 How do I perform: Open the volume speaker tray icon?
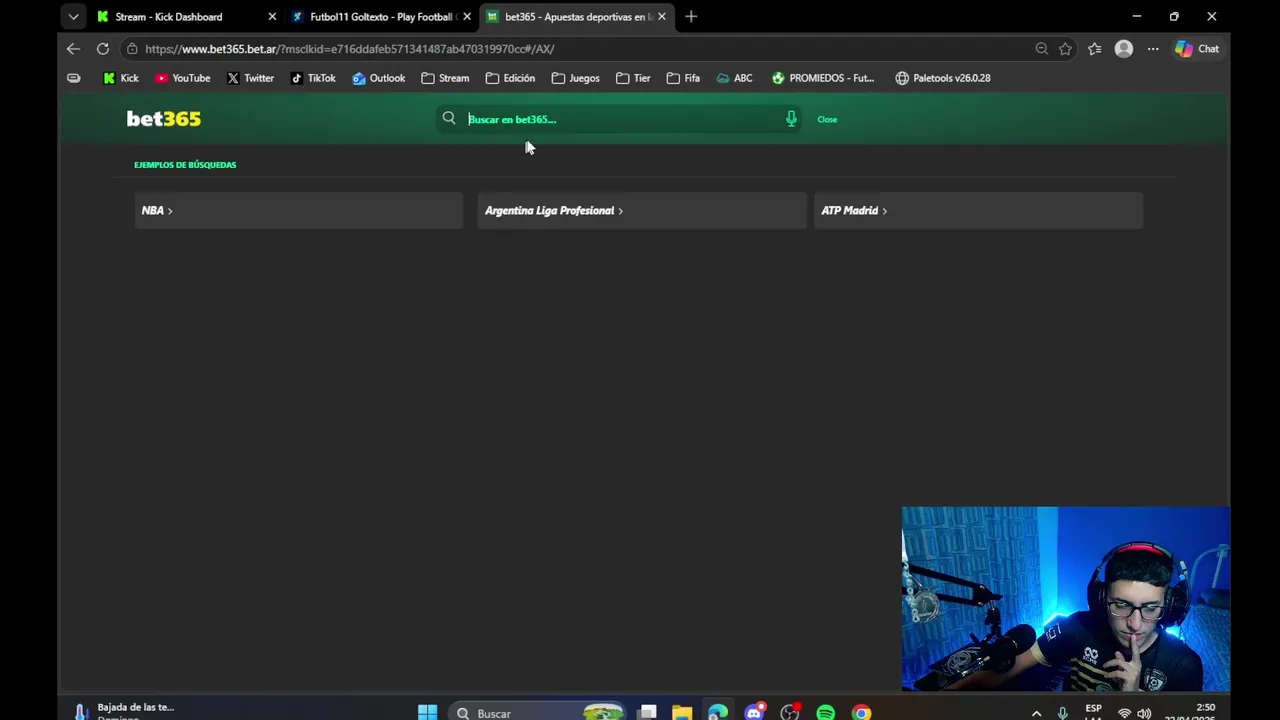1144,713
